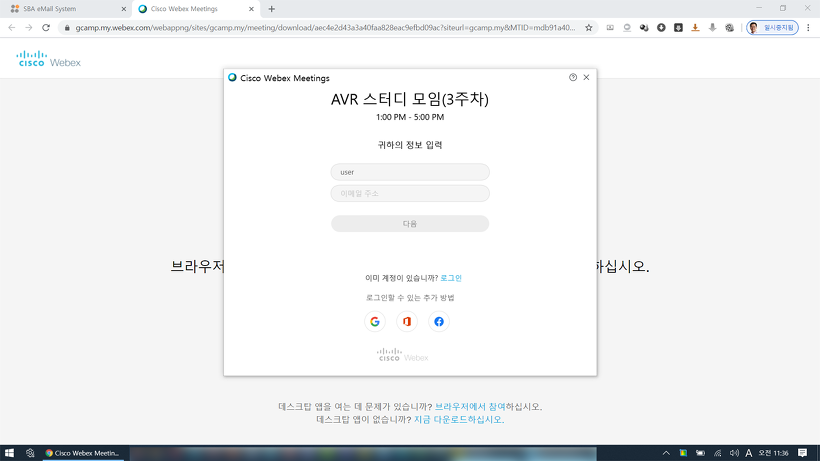Bookmark this page with the star icon
Screen dimensions: 820x461
[x=589, y=28]
